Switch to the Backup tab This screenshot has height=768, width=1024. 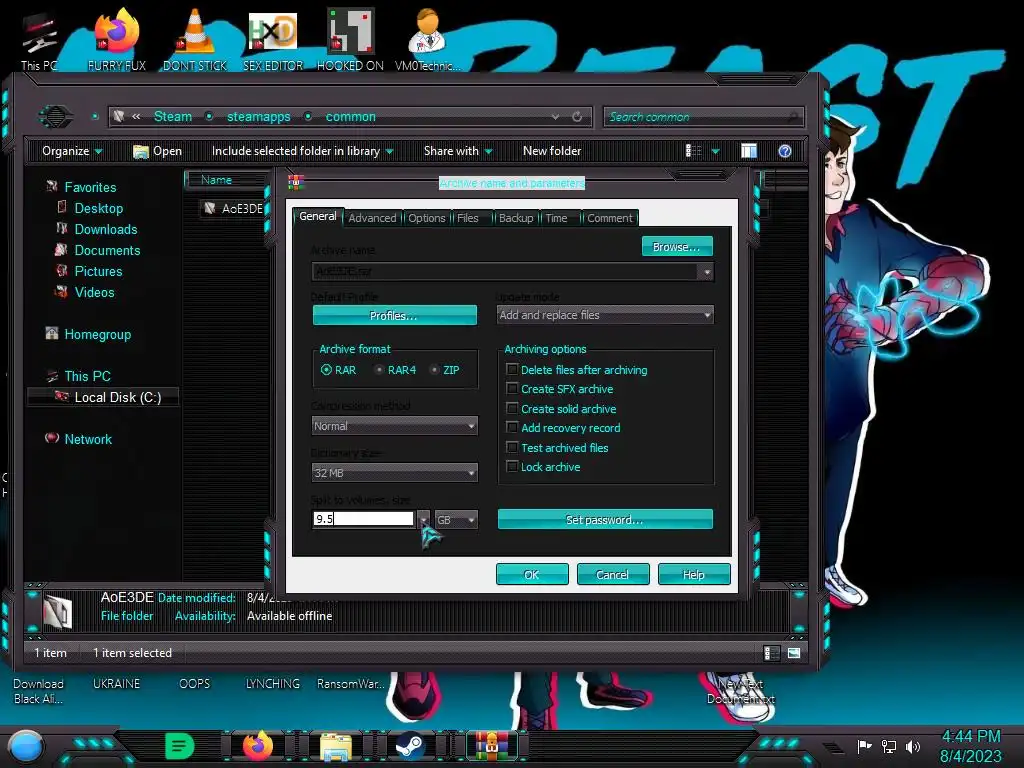(516, 218)
